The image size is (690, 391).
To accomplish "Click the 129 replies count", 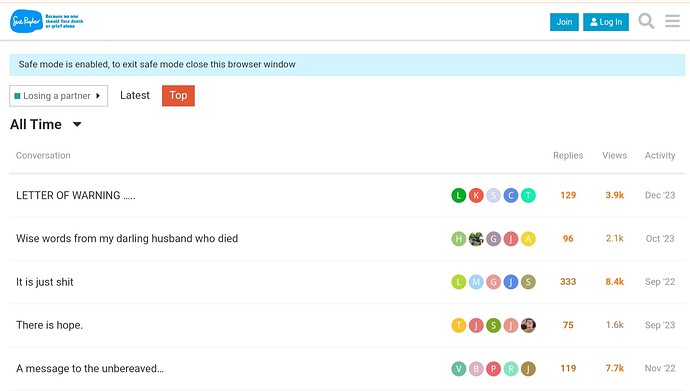I will click(568, 195).
